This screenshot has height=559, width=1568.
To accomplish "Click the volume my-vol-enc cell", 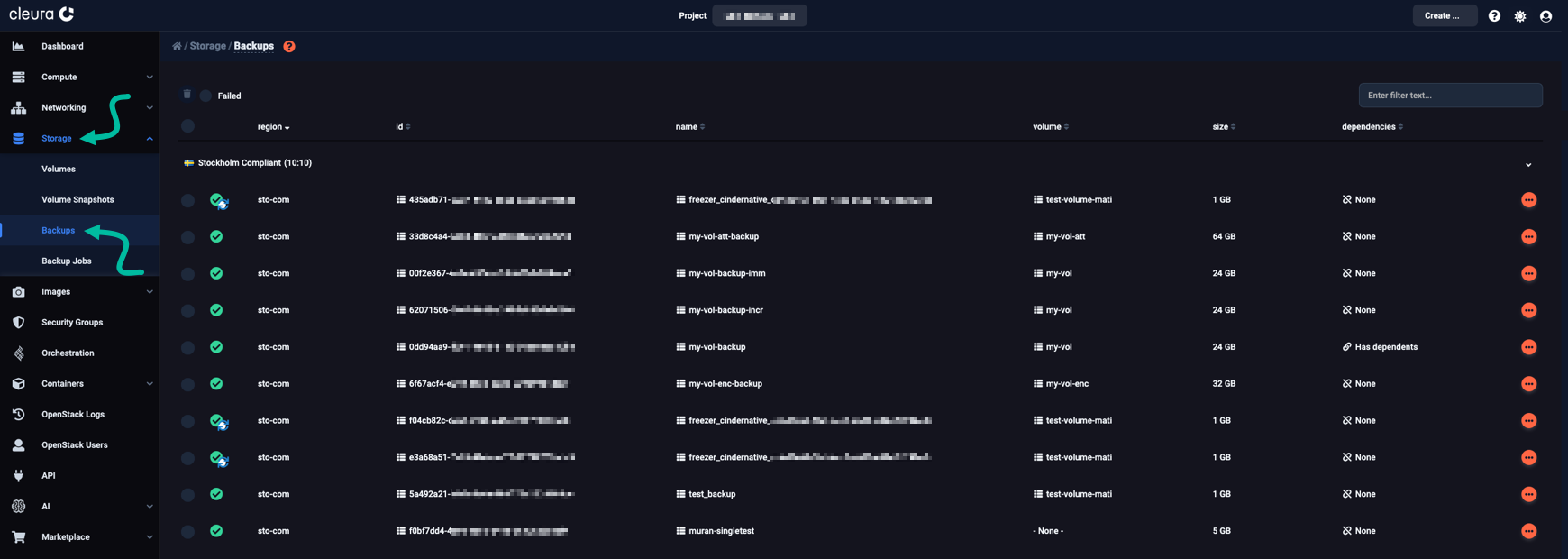I will [1061, 384].
